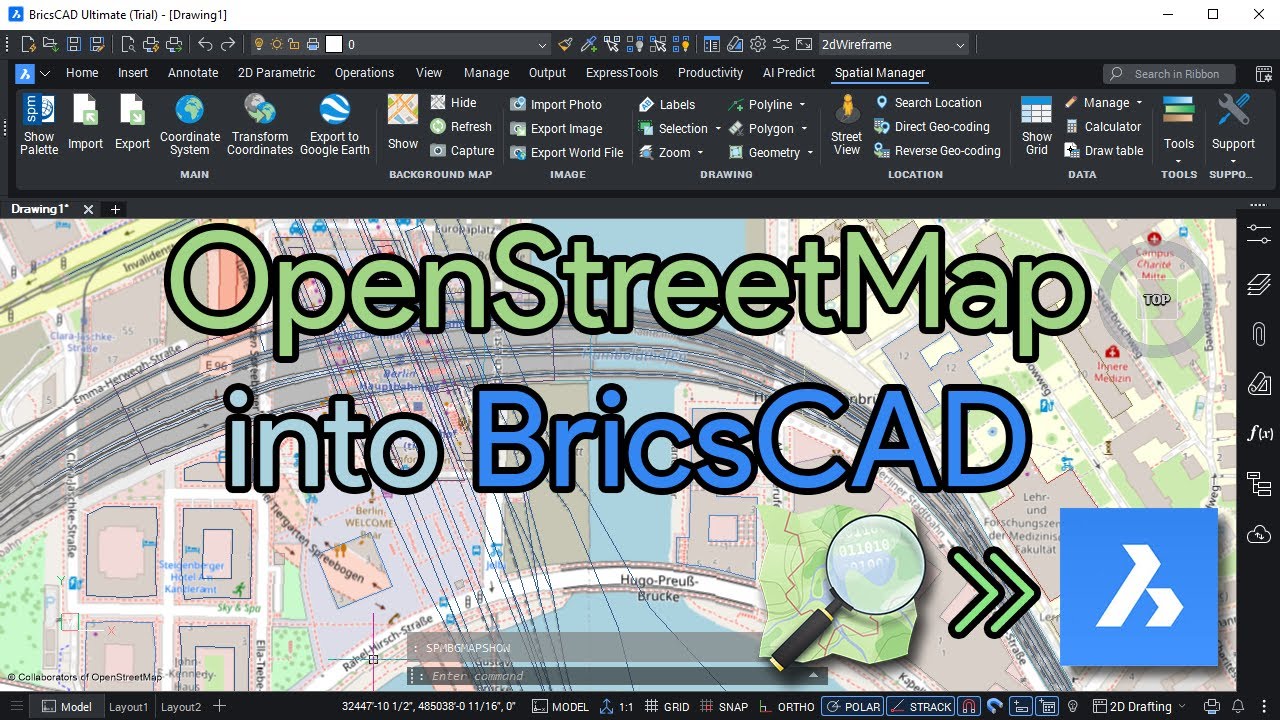The height and width of the screenshot is (720, 1280).
Task: Click the Print Preview icon
Action: point(128,44)
